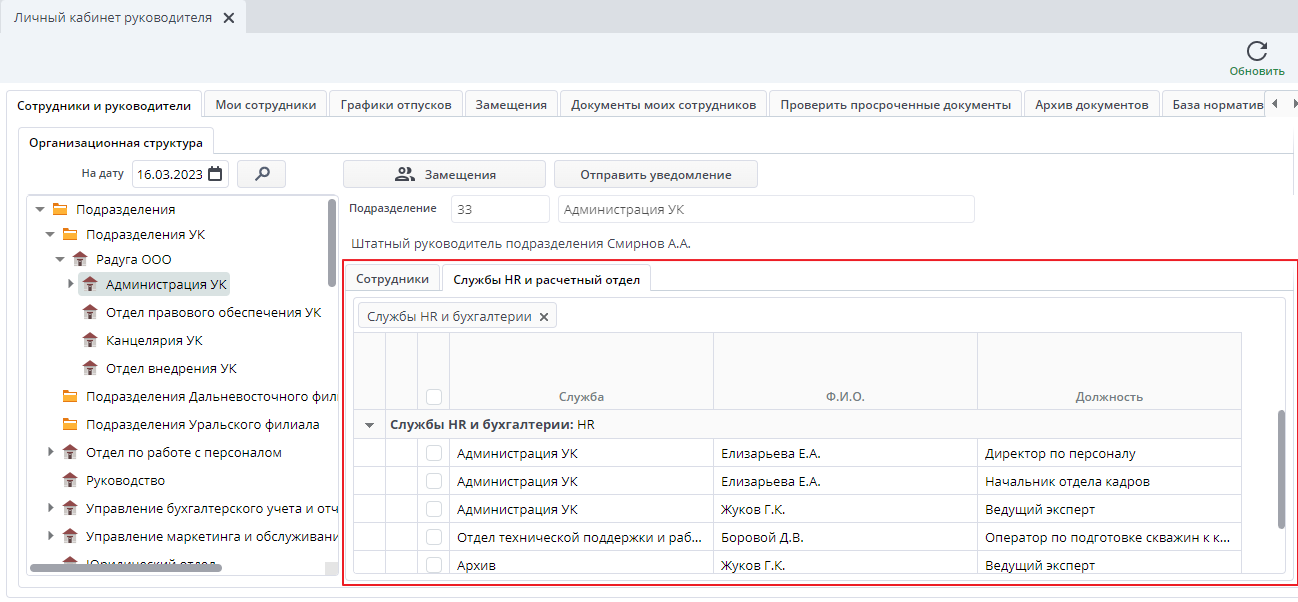Click the Подразделения УК folder icon
The width and height of the screenshot is (1298, 602).
(x=70, y=234)
